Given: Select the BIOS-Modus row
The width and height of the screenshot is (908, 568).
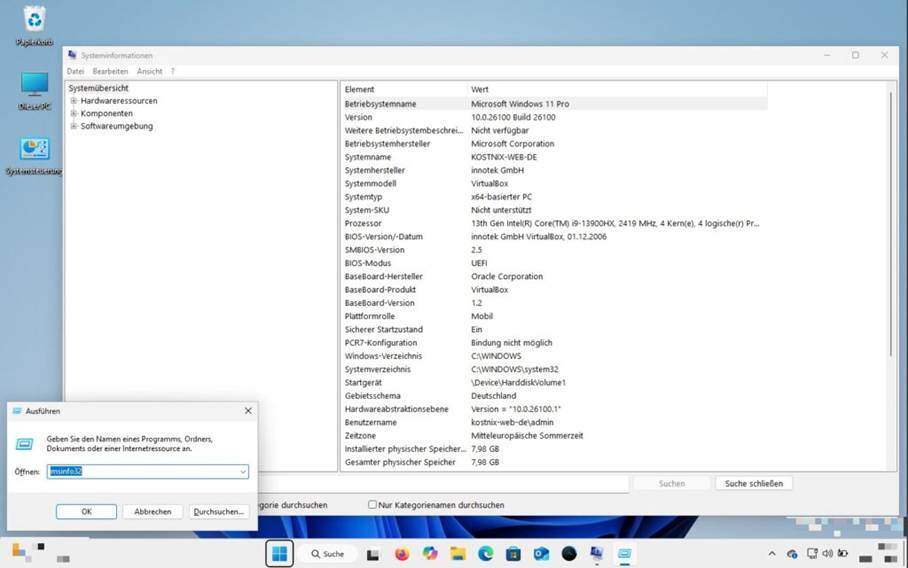Looking at the screenshot, I should (555, 263).
